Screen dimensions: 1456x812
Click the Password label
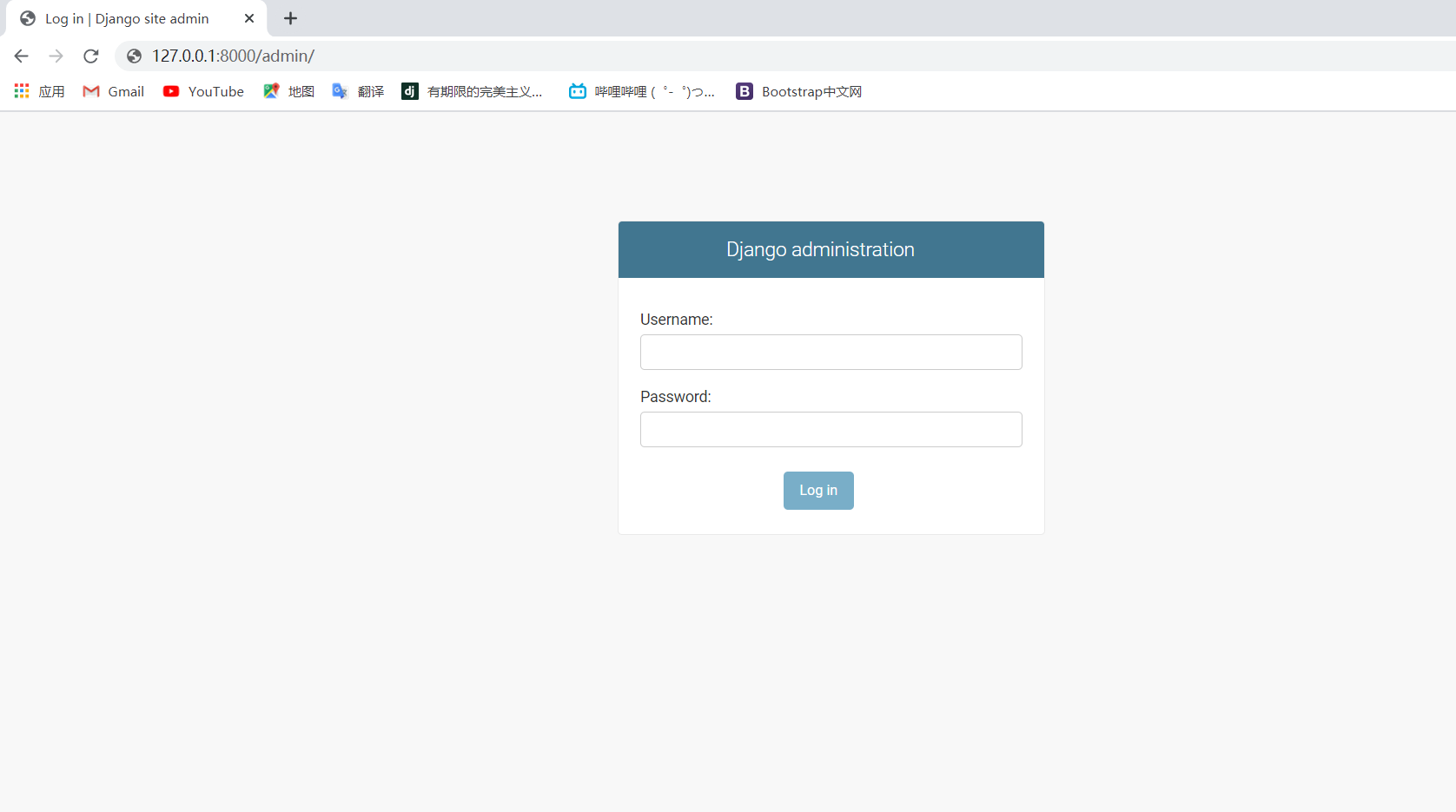pos(676,397)
